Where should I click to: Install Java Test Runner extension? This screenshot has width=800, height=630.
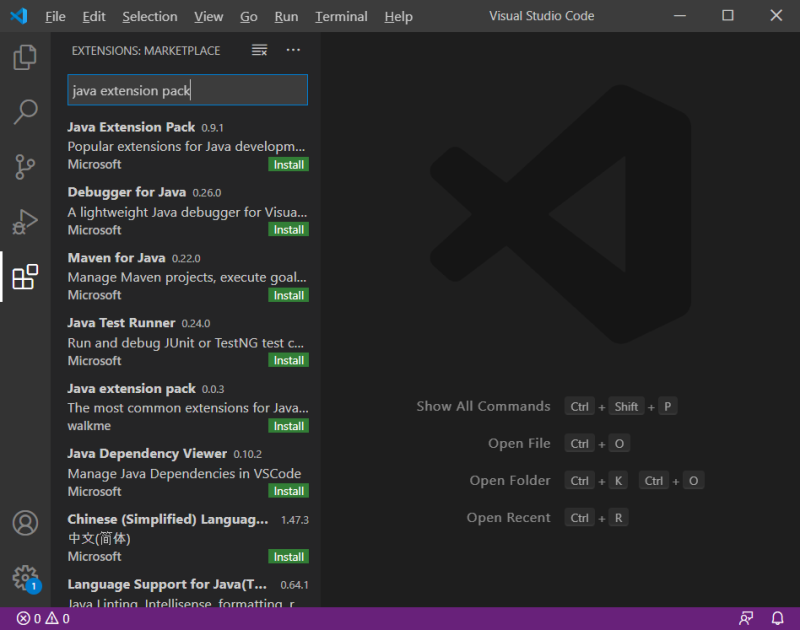[288, 360]
